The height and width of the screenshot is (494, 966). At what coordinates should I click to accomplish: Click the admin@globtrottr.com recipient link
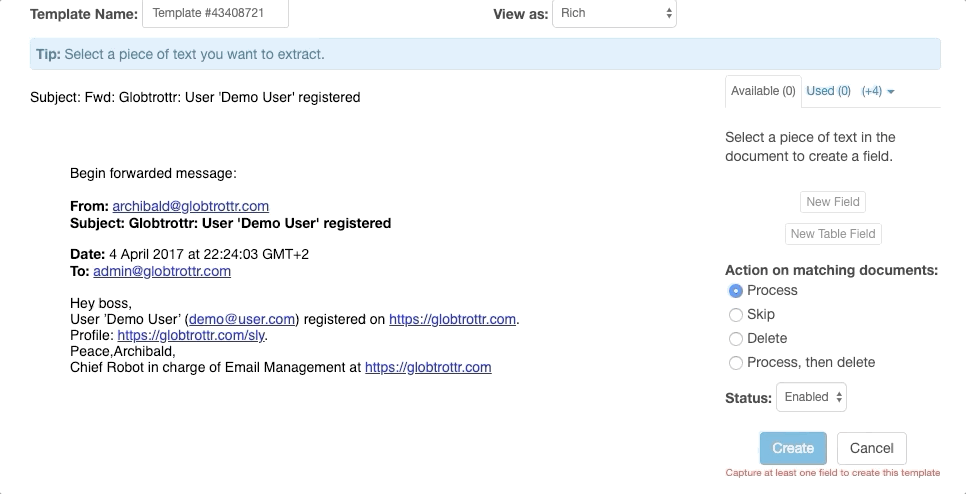(162, 271)
